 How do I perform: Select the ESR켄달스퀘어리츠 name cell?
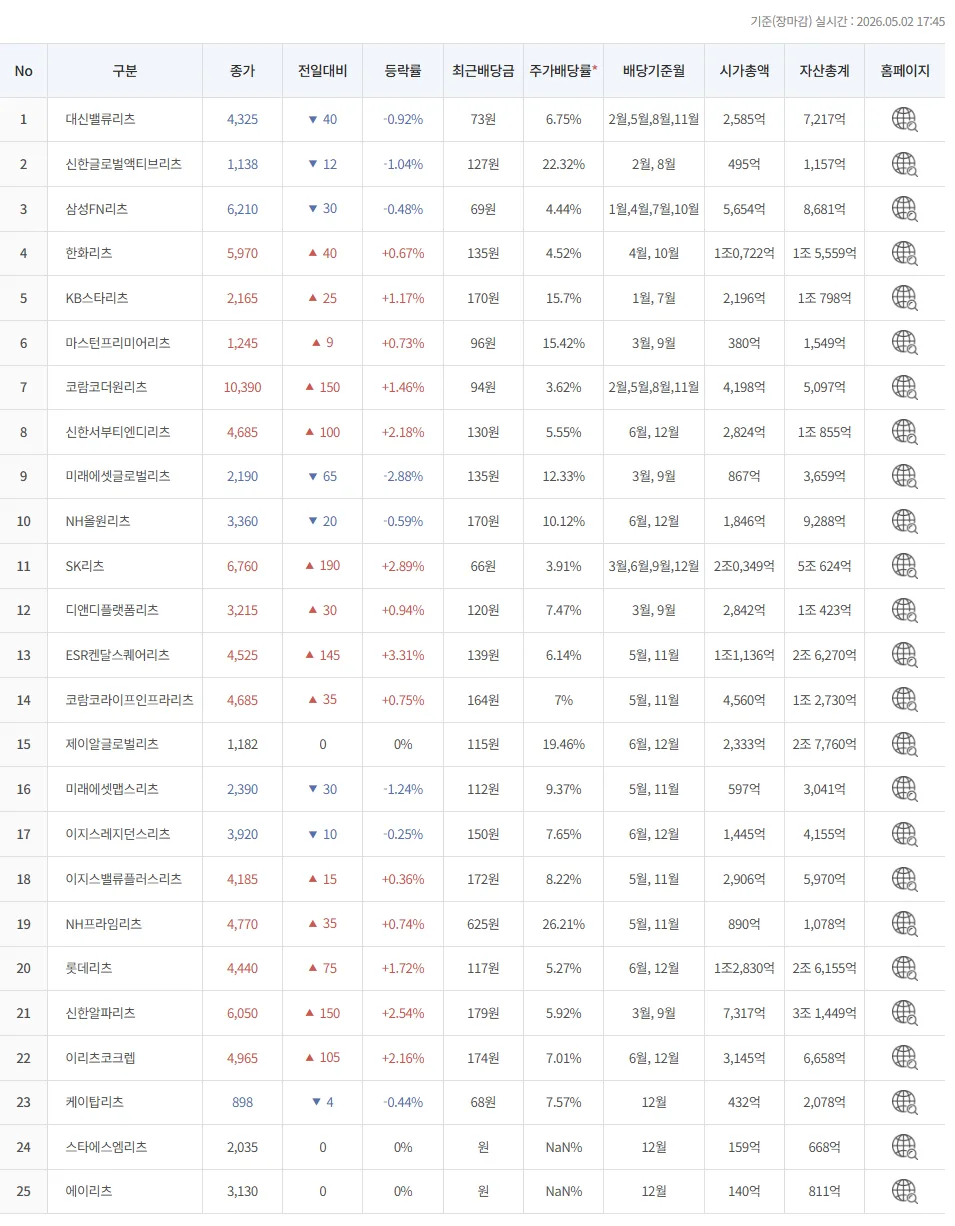click(125, 655)
